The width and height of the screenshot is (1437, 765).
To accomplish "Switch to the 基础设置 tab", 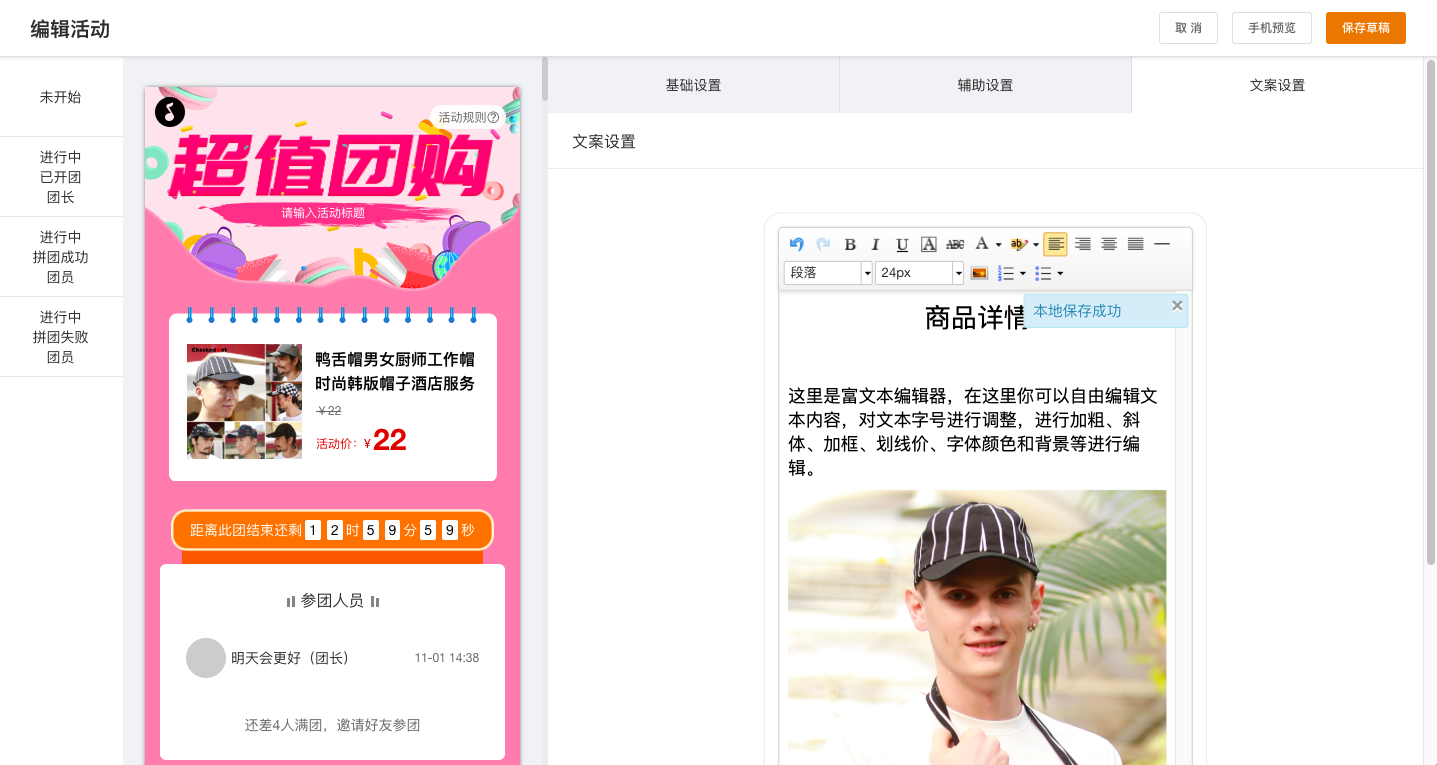I will pyautogui.click(x=693, y=85).
